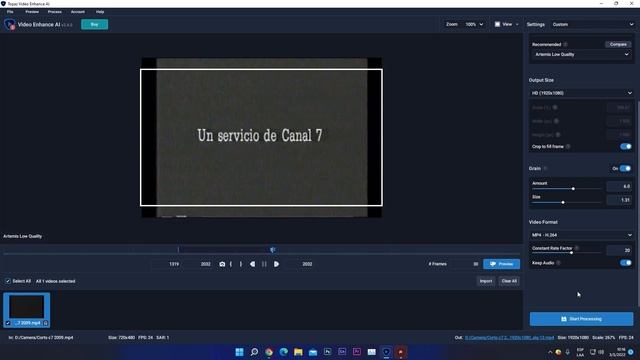640x360 pixels.
Task: Show hidden system tray icons
Action: pyautogui.click(x=550, y=352)
